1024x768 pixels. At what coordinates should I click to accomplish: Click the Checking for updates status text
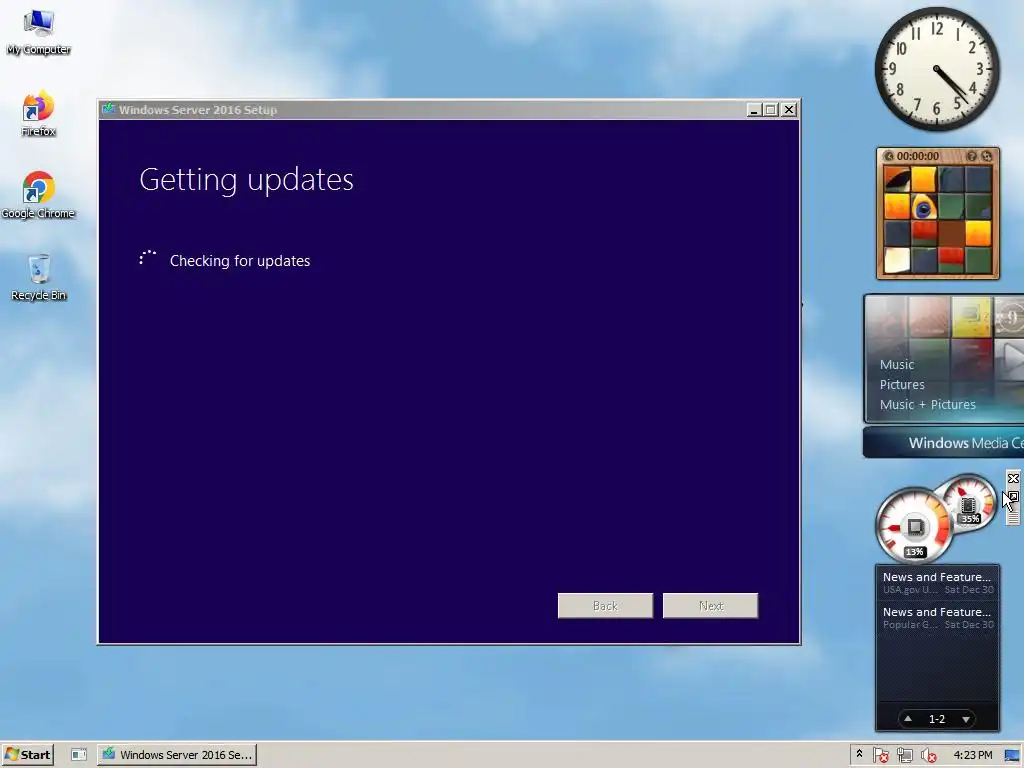[x=240, y=261]
